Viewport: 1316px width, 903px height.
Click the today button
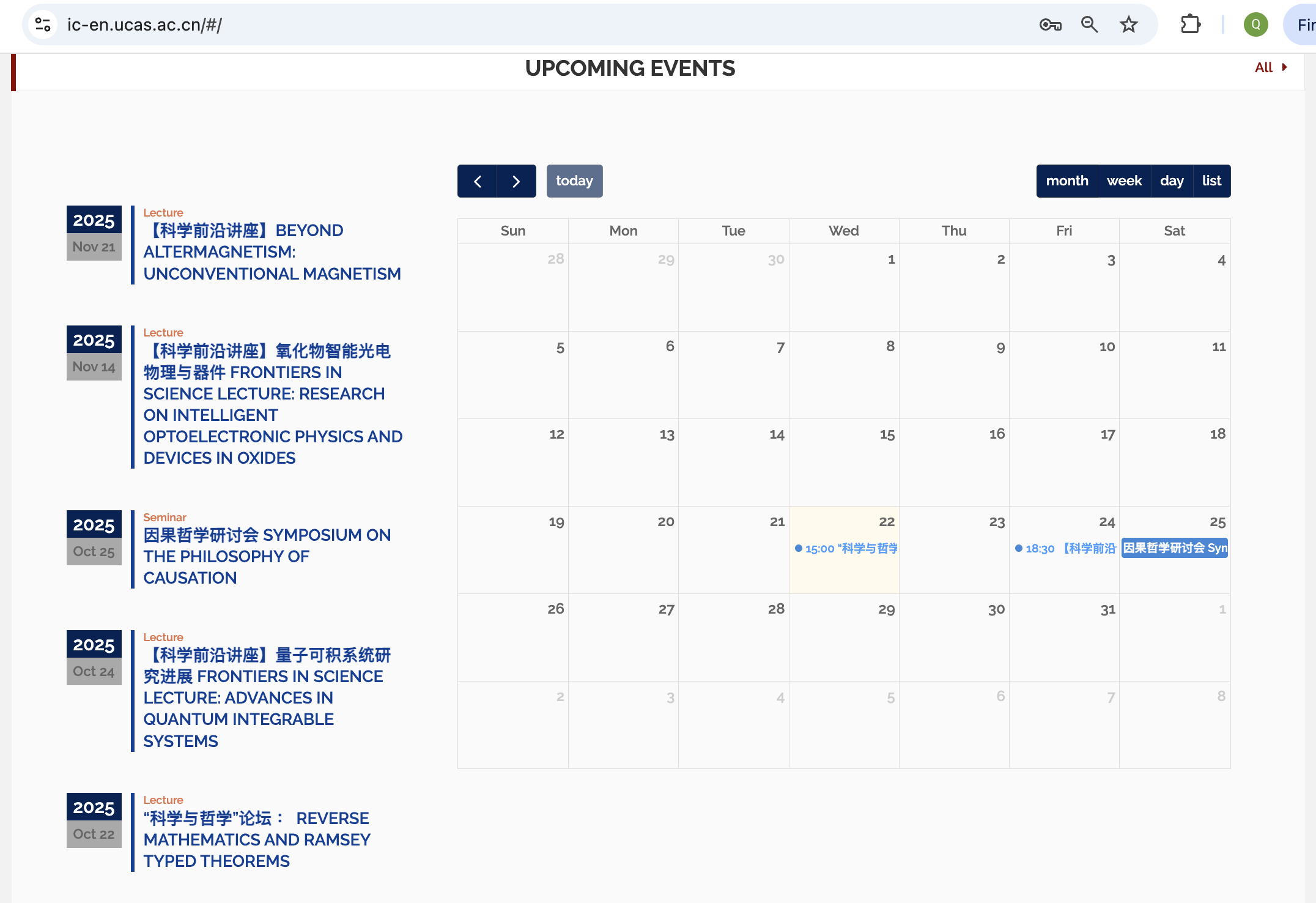pos(574,181)
